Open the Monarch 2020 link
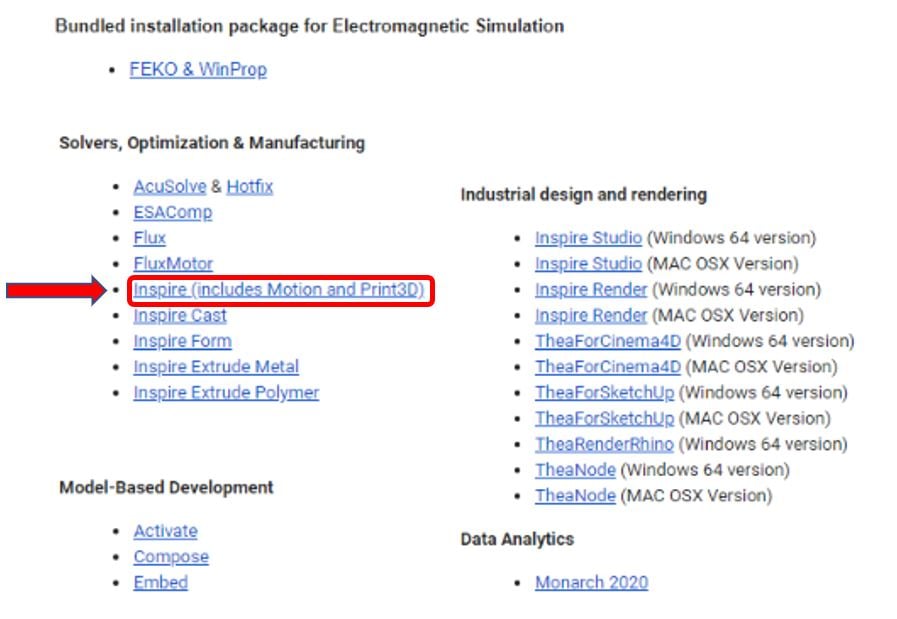Viewport: 897px width, 619px height. (x=592, y=582)
